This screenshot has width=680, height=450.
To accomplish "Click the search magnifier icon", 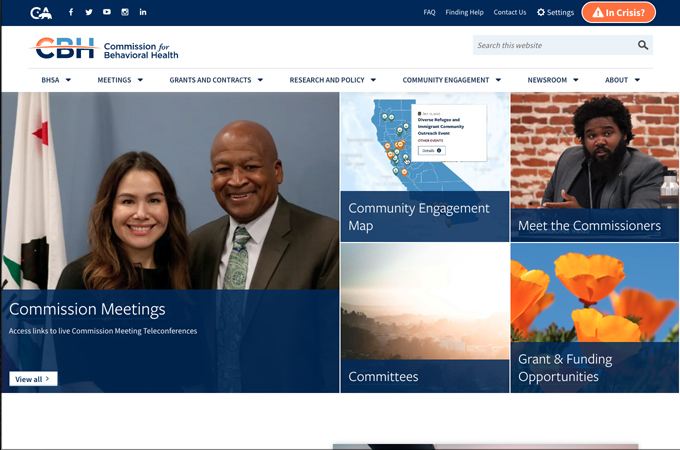I will (x=643, y=45).
